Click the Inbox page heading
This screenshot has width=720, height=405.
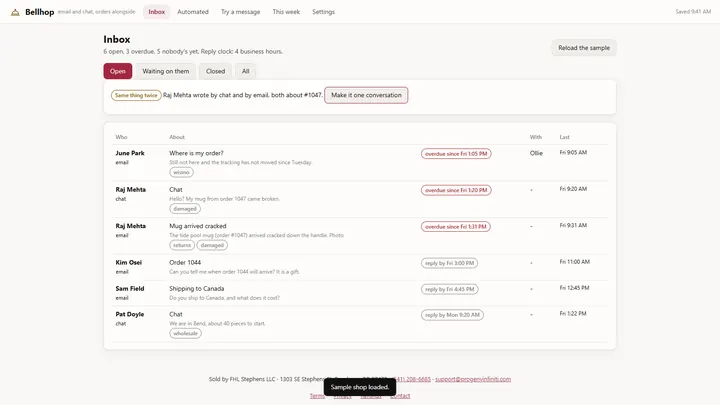[x=117, y=39]
